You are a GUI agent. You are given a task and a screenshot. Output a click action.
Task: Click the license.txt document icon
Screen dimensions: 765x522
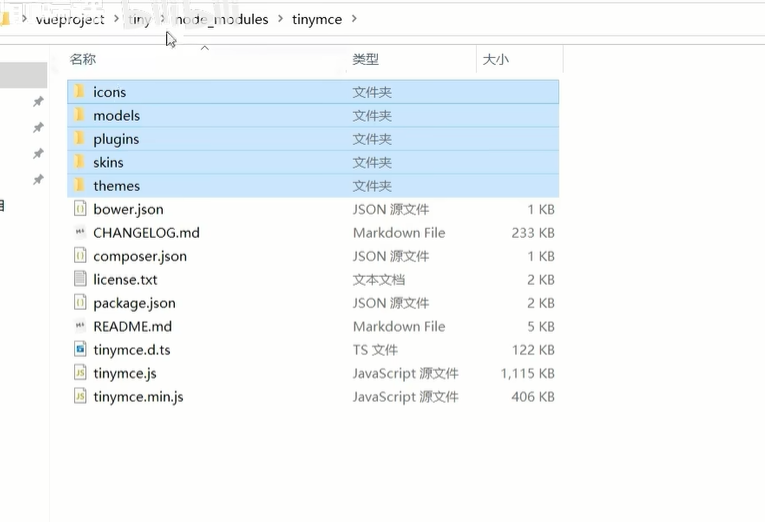tap(80, 279)
